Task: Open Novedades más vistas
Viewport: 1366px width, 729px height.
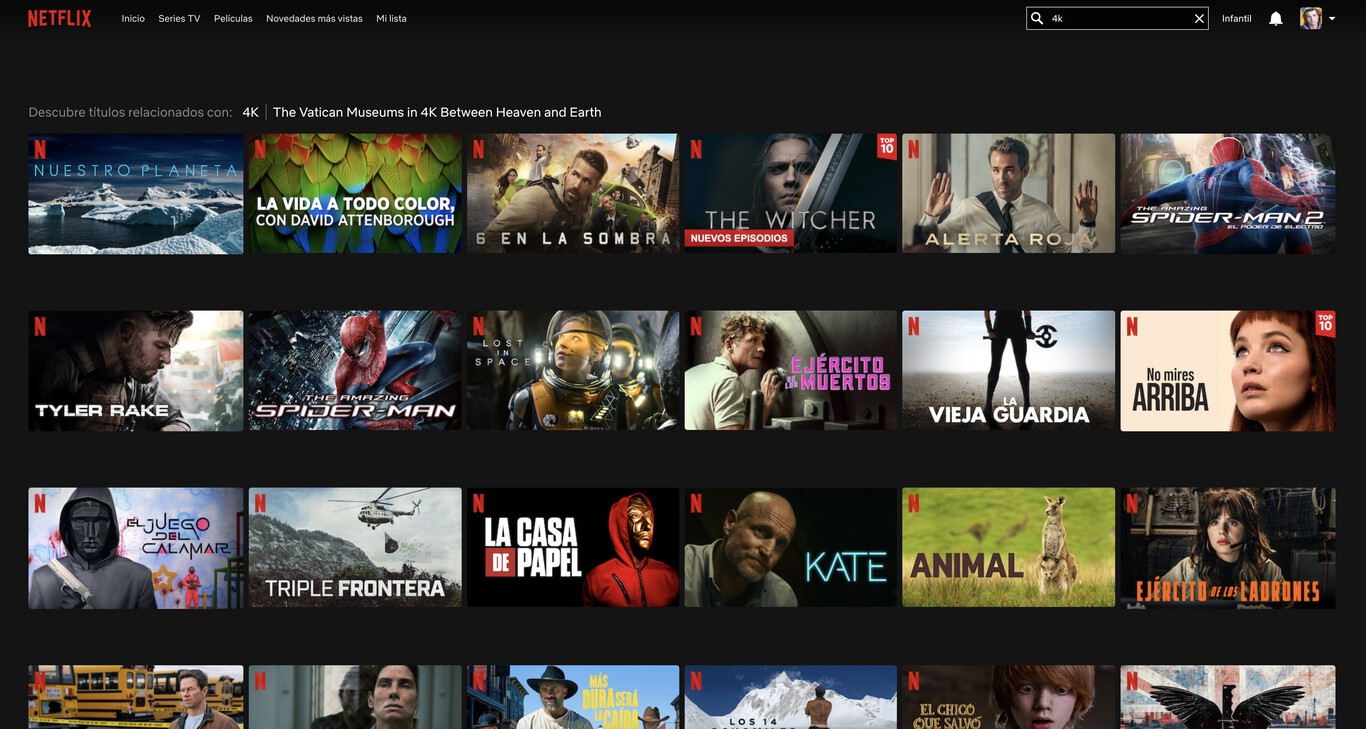Action: pos(314,16)
